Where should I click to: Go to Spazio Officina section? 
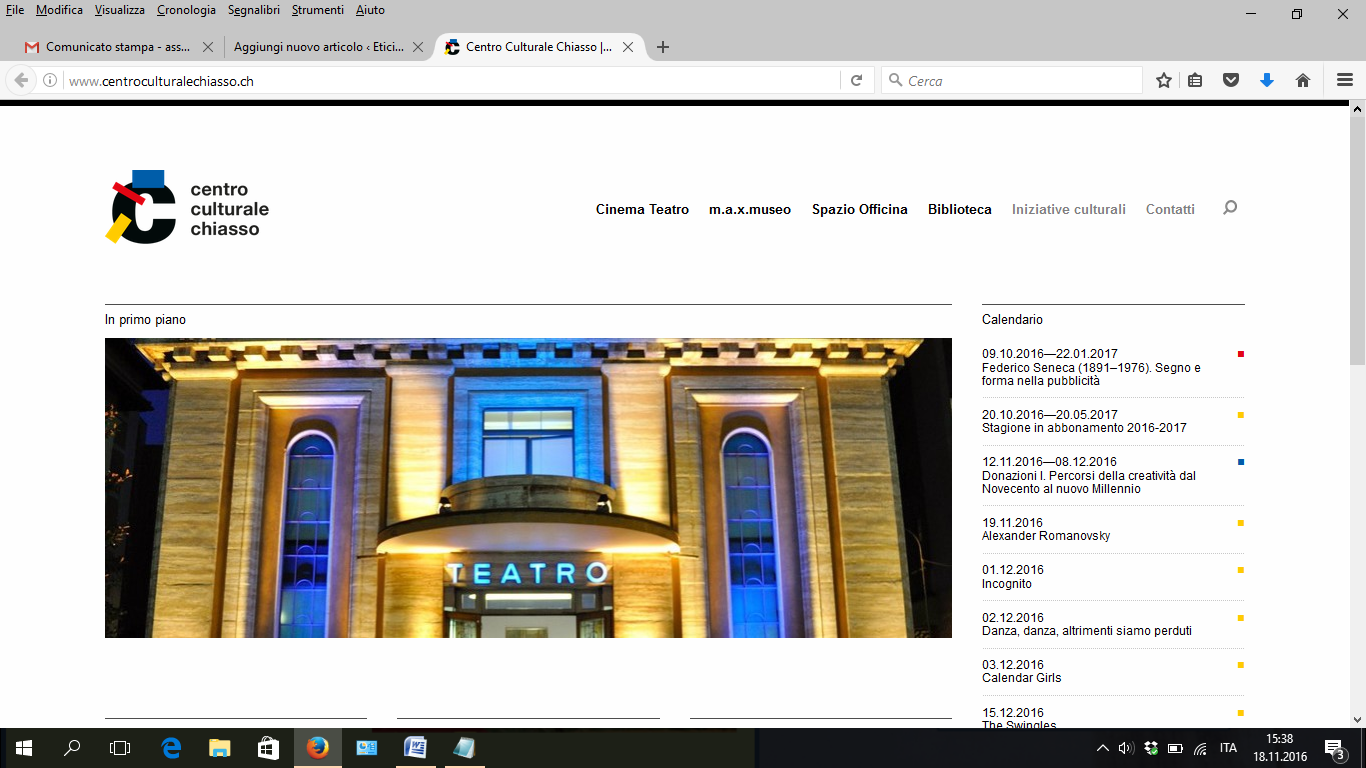coord(860,209)
